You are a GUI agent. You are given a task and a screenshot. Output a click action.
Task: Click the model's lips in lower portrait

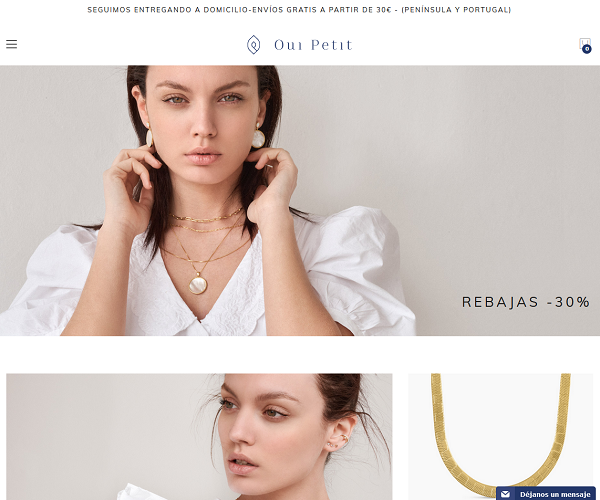[241, 463]
